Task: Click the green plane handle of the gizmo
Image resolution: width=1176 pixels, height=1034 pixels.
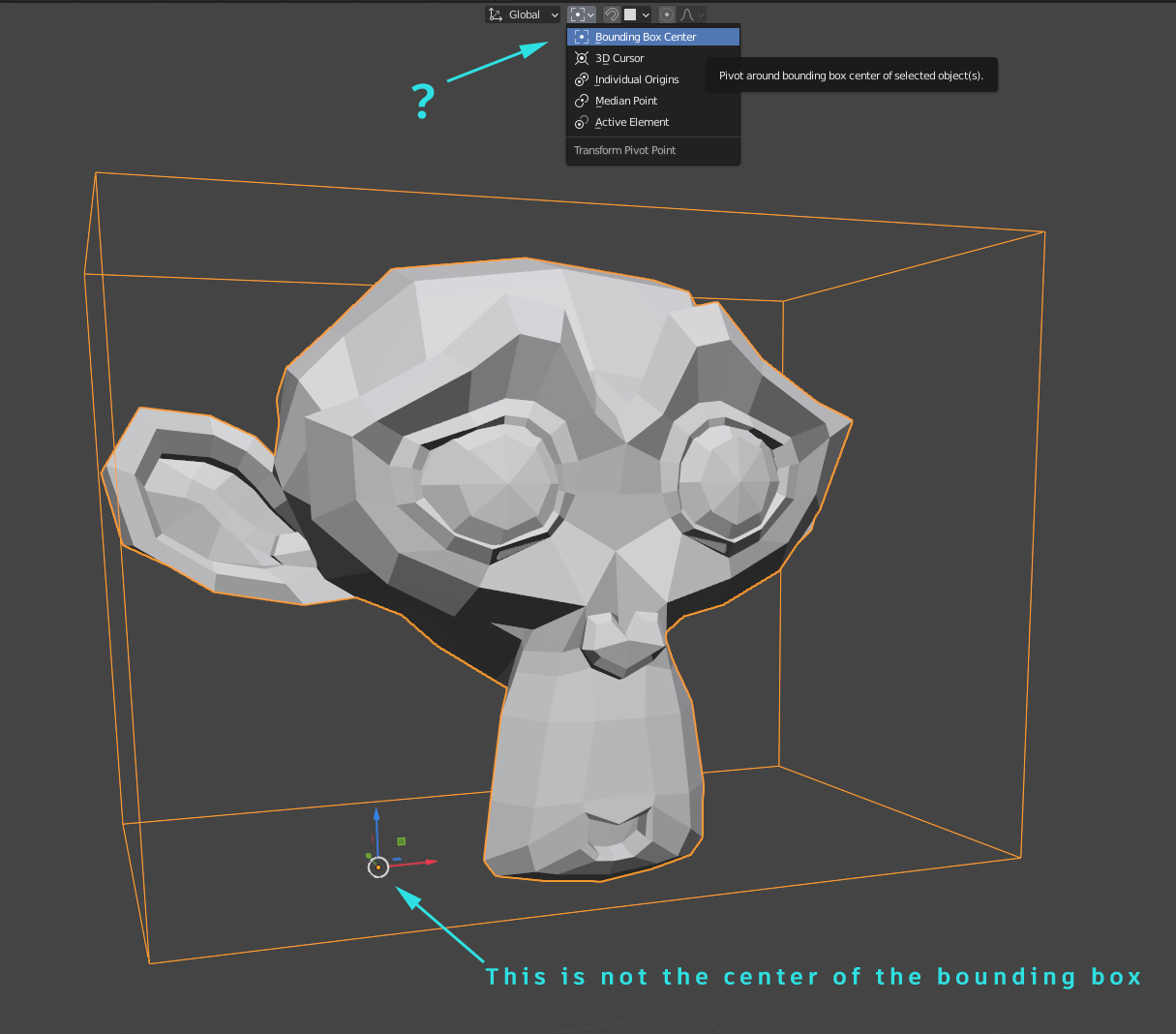Action: pos(402,841)
